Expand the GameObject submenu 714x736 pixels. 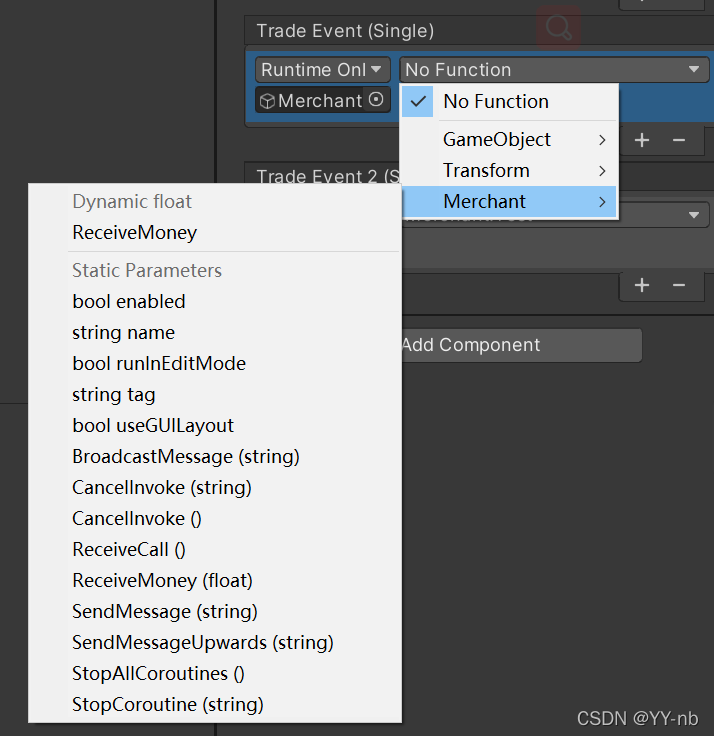[509, 139]
